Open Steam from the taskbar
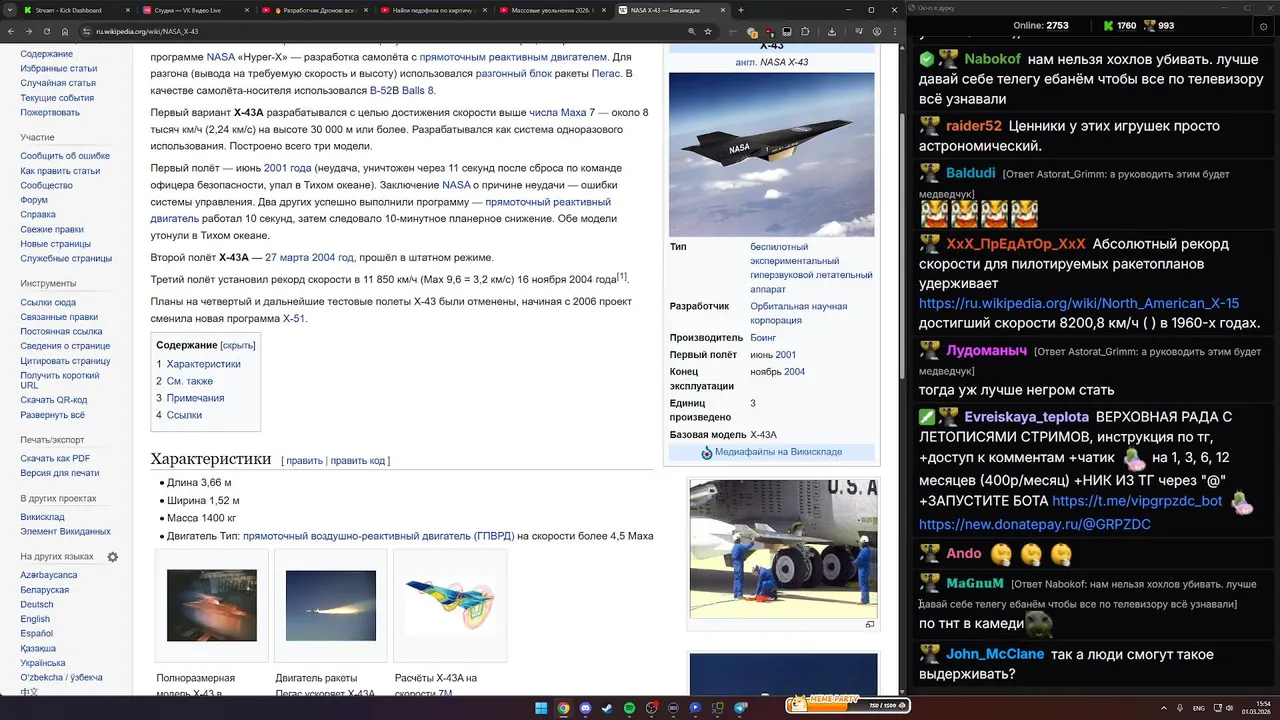The width and height of the screenshot is (1280, 720). (607, 708)
